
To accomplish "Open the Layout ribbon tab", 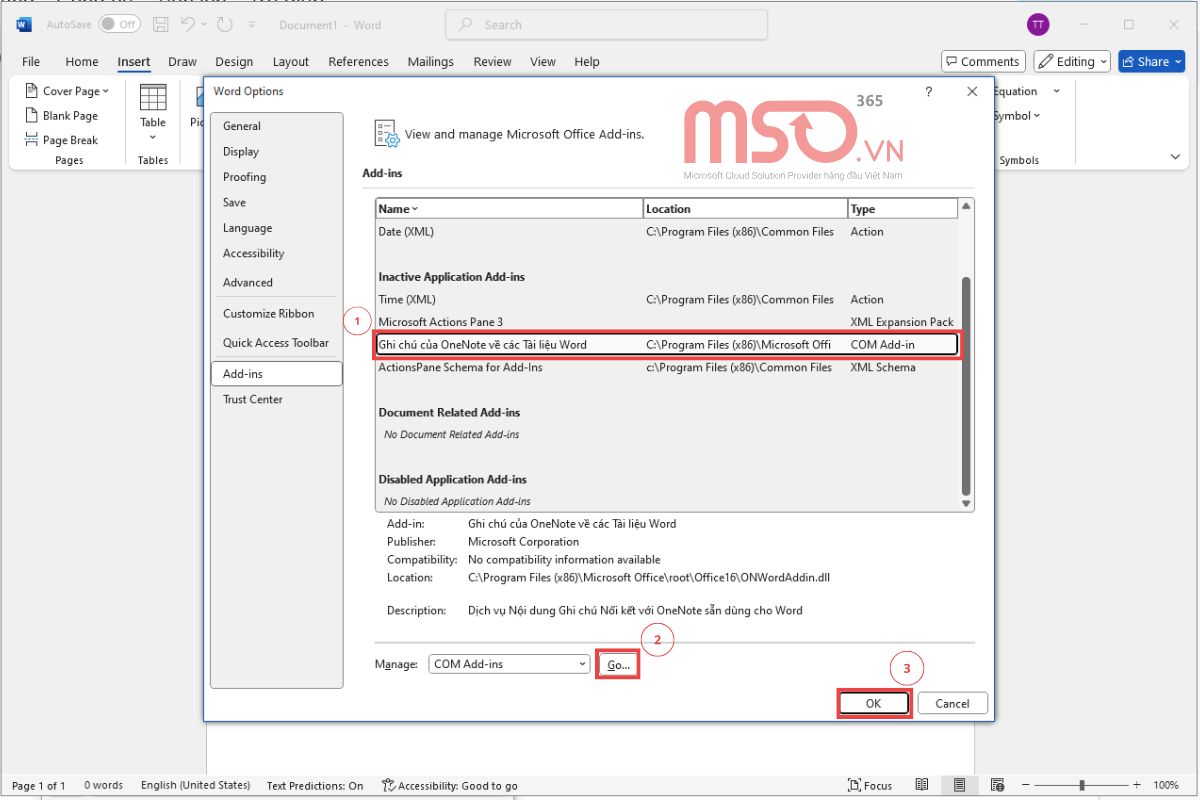I will pos(291,61).
